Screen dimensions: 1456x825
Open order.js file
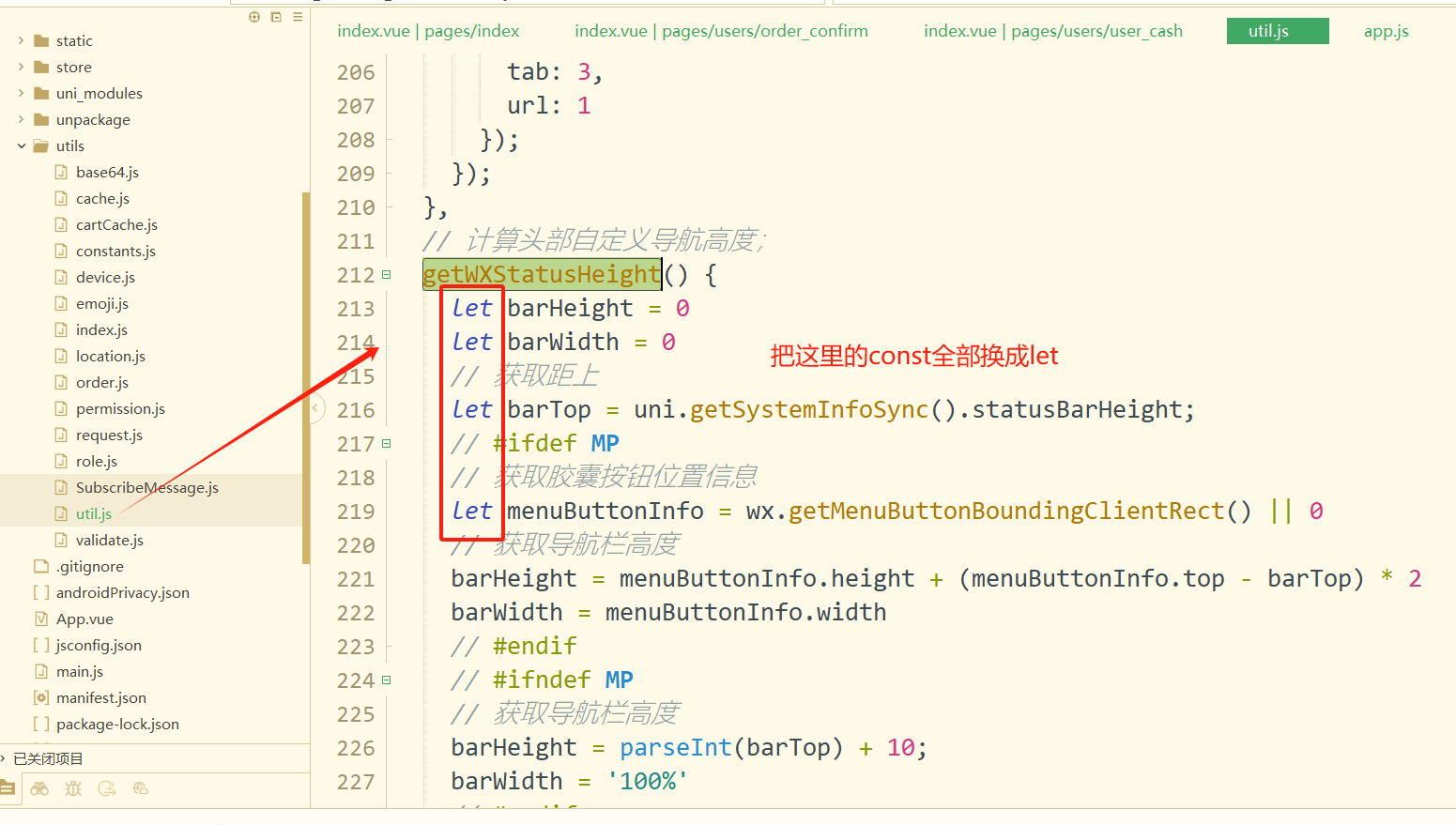tap(102, 382)
